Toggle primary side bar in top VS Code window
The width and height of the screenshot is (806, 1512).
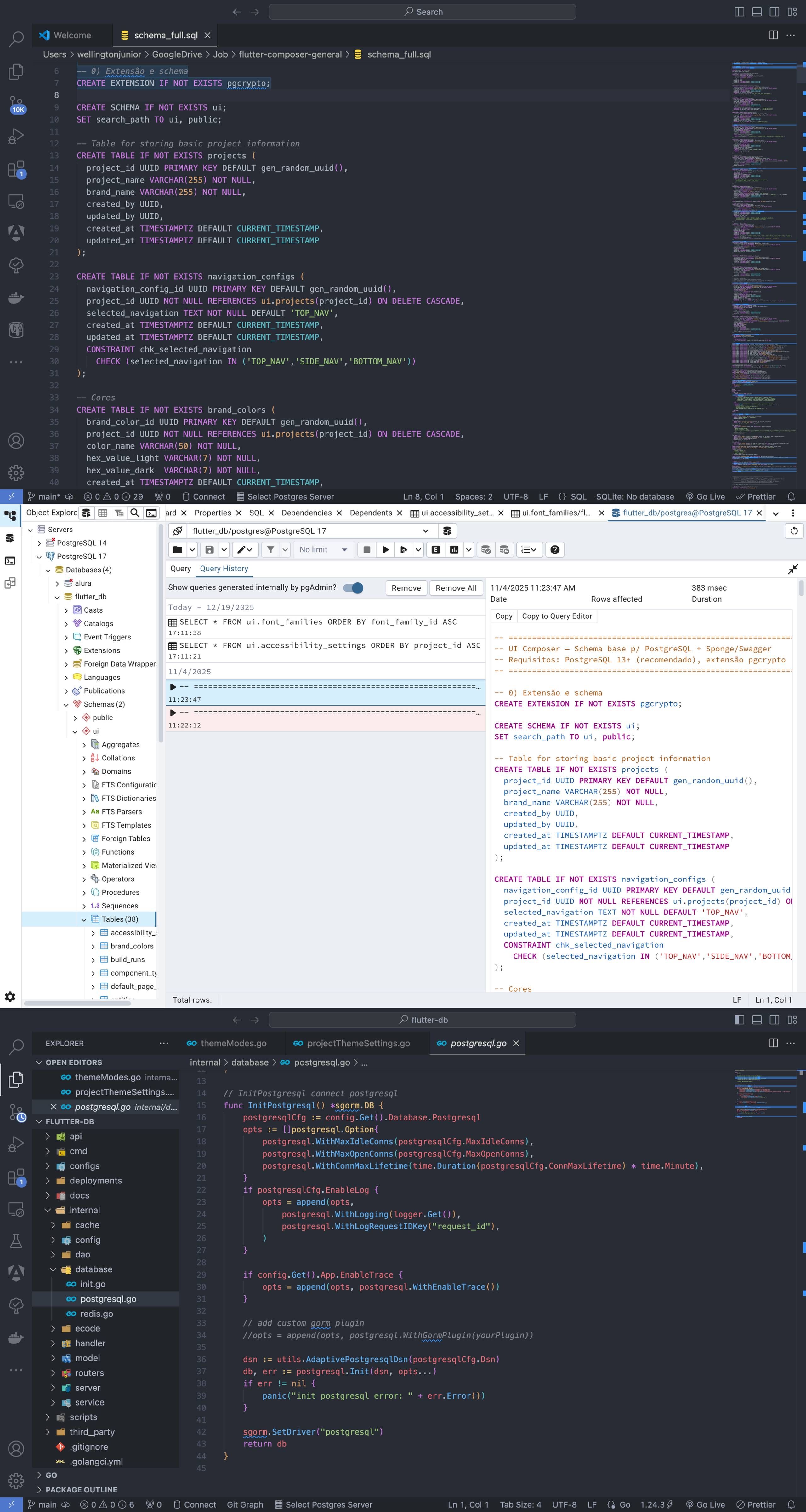point(739,12)
